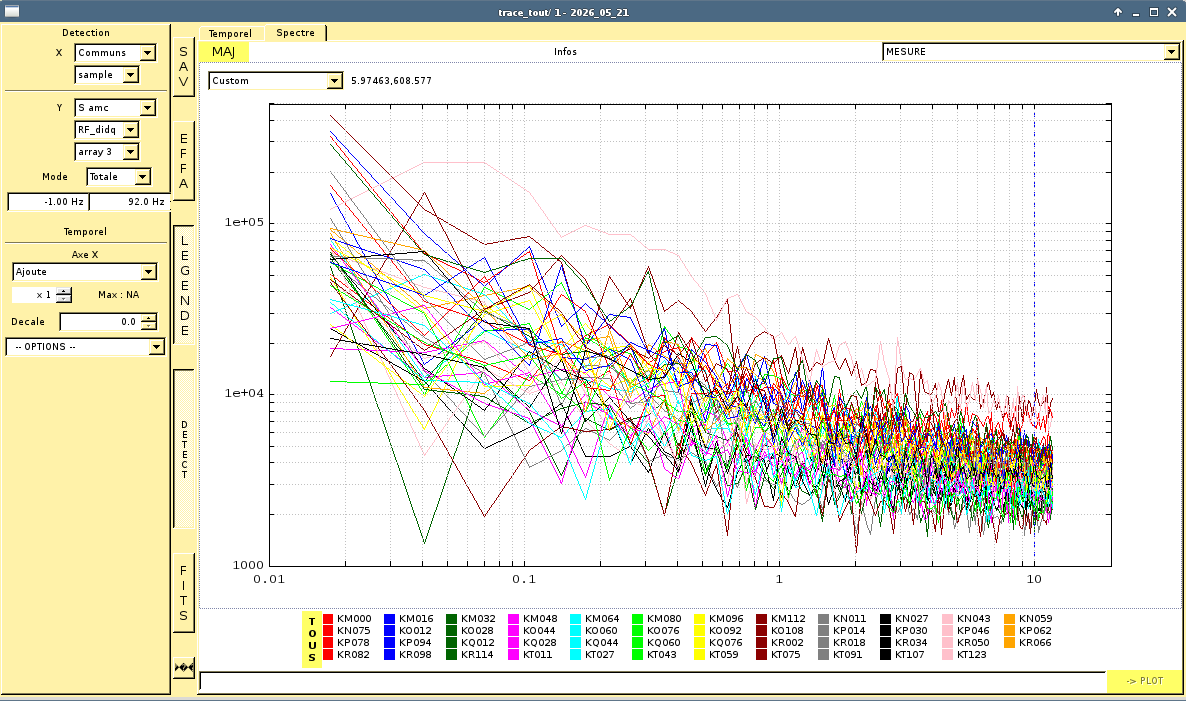
Task: Select the KR002 legend entry
Action: pos(787,643)
